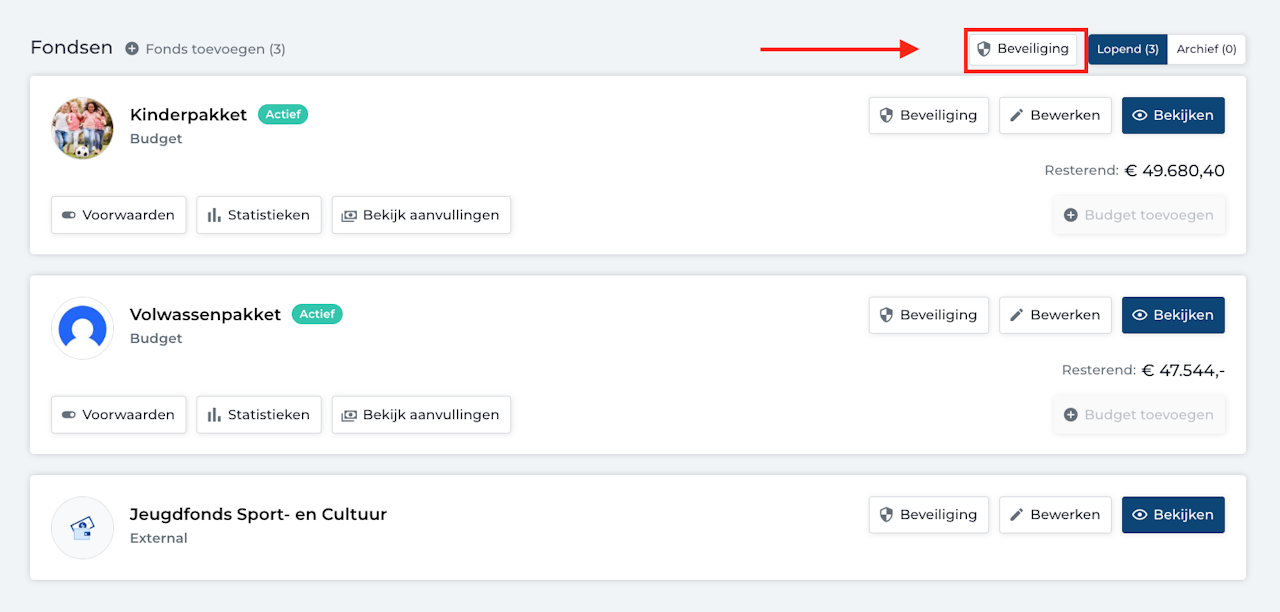Edit the Volwassenpakket fund
Viewport: 1280px width, 612px height.
click(1055, 315)
